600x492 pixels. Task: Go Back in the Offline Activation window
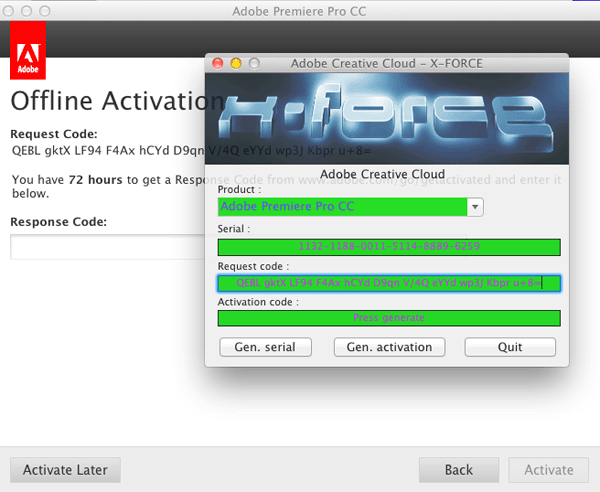pyautogui.click(x=459, y=470)
